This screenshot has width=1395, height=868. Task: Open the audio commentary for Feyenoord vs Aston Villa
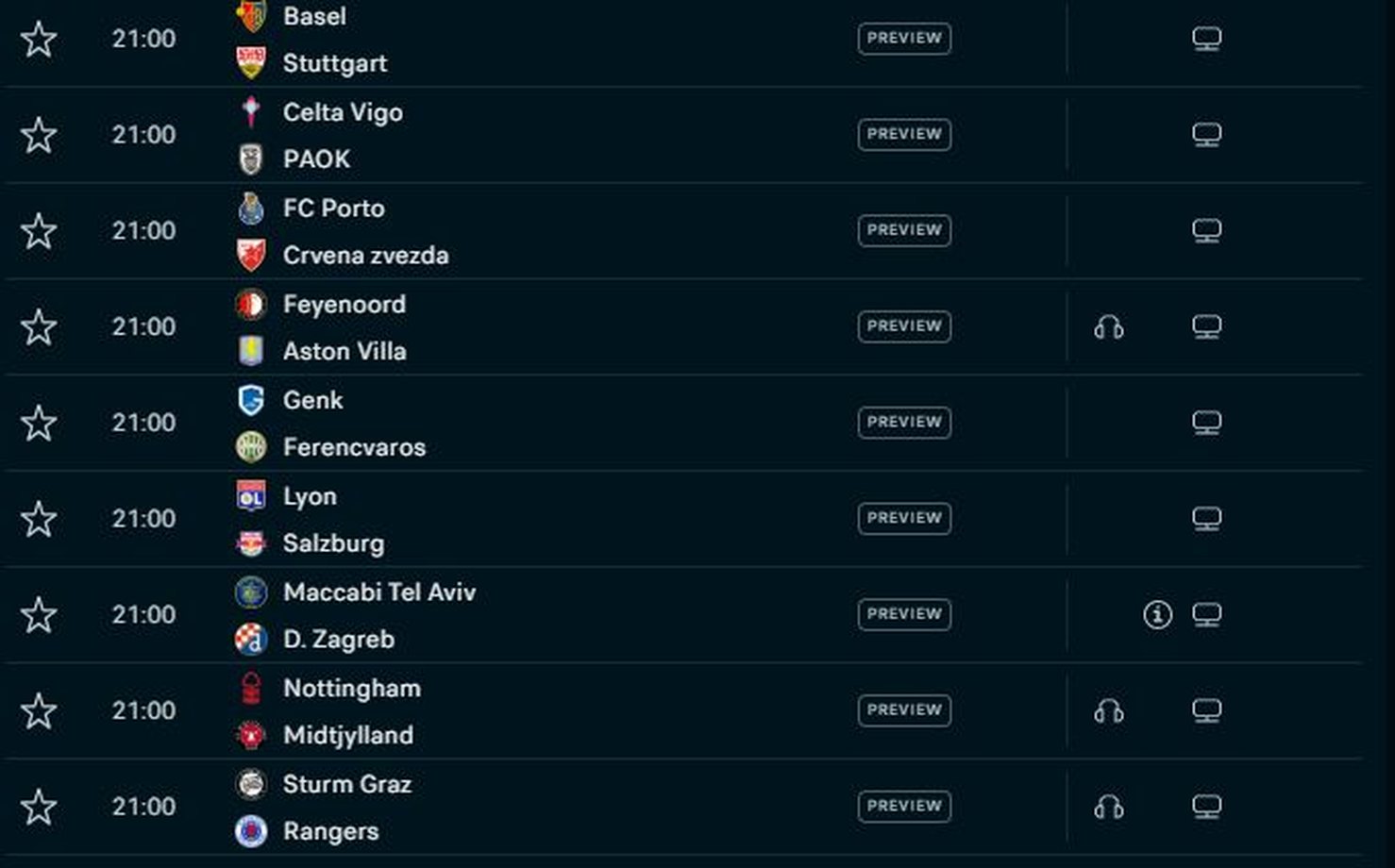tap(1109, 327)
